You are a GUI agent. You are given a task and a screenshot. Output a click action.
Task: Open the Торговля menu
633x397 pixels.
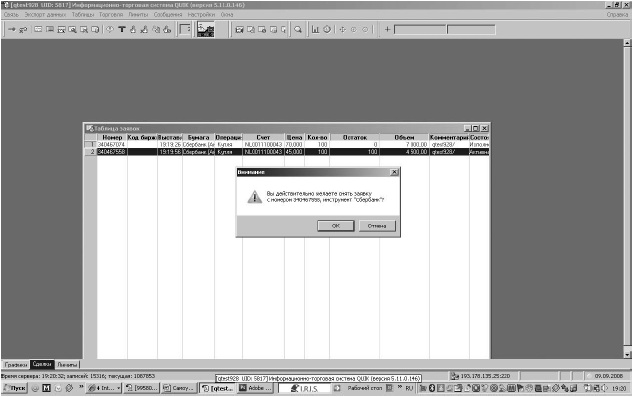click(111, 15)
